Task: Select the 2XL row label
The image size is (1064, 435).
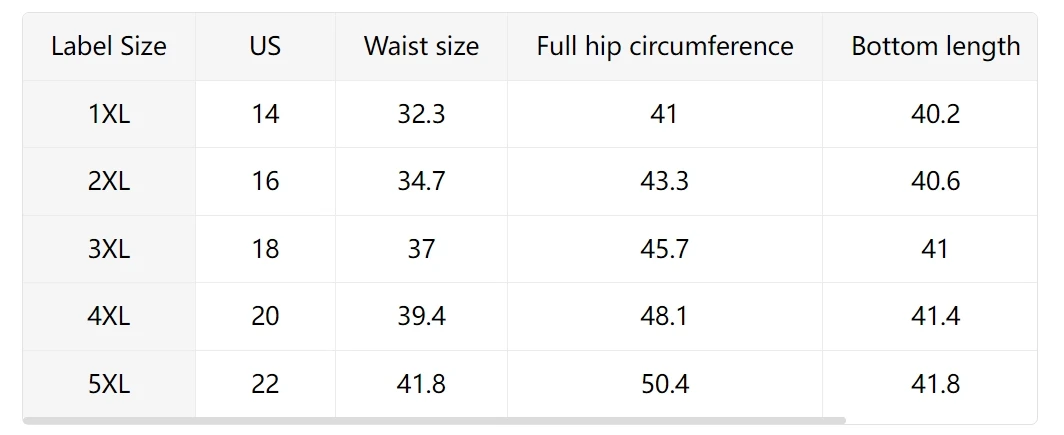Action: [109, 181]
